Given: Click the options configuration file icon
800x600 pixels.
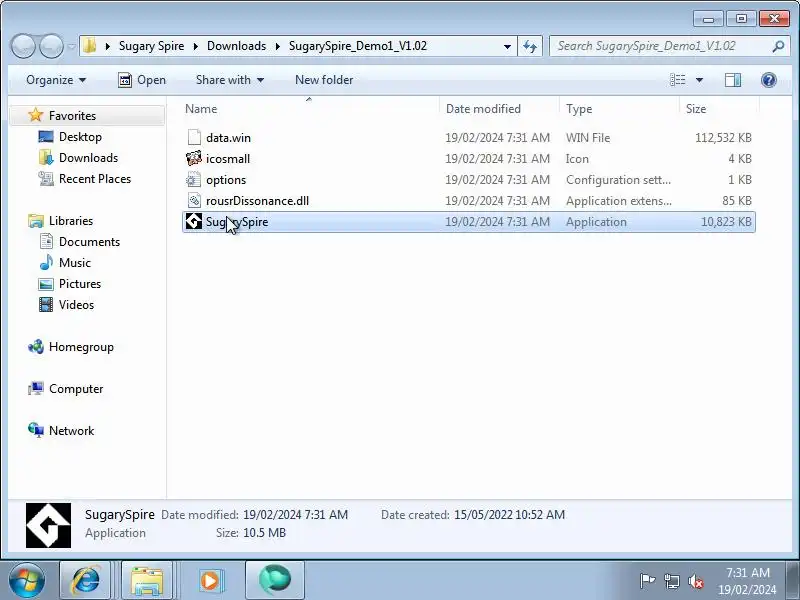Looking at the screenshot, I should (x=194, y=180).
